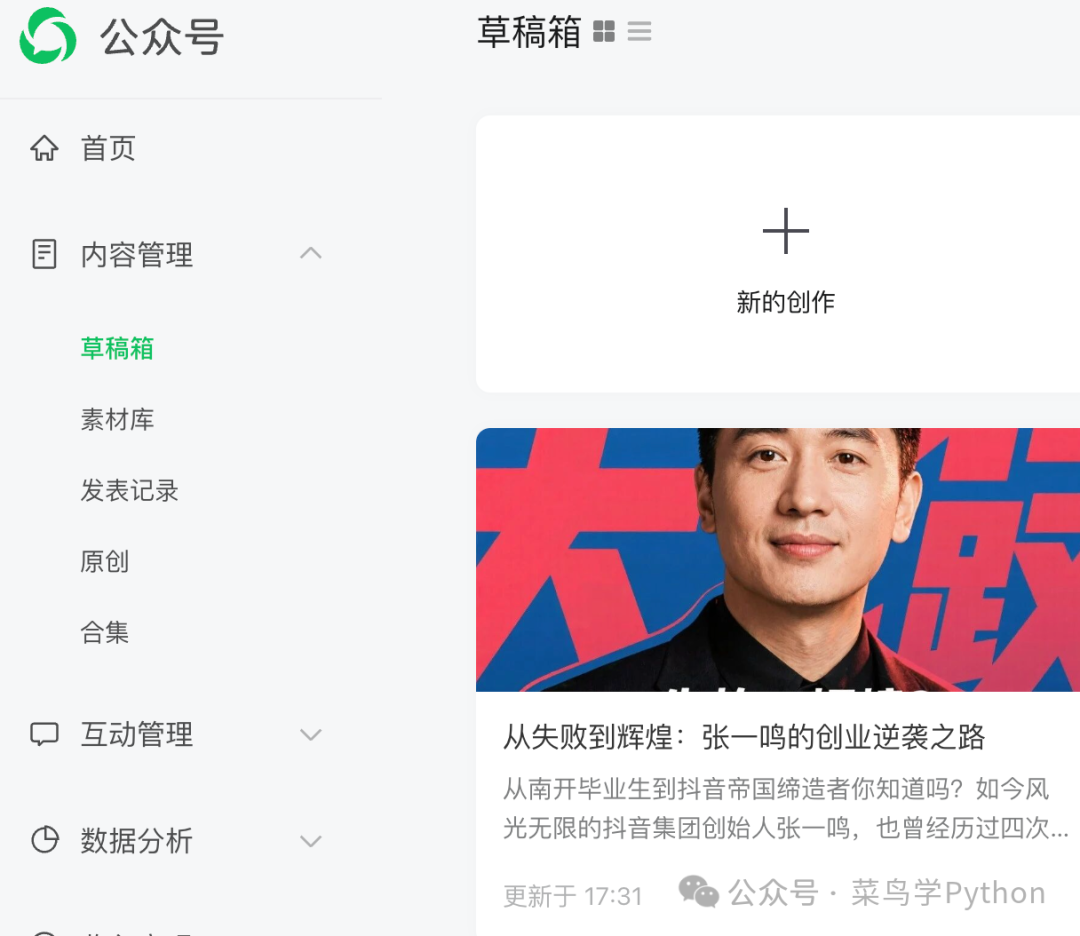Open 首页 in the sidebar
The width and height of the screenshot is (1080, 936).
click(x=108, y=149)
